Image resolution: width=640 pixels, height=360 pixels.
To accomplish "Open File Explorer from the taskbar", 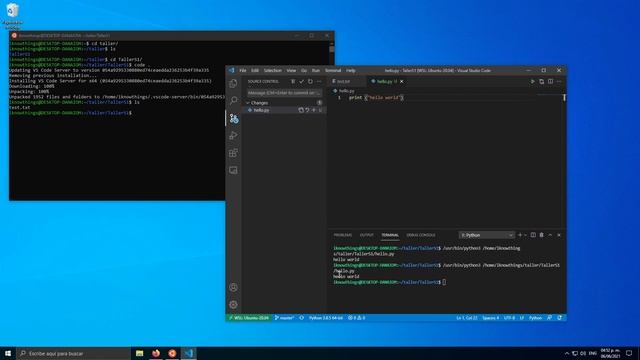I will click(140, 353).
